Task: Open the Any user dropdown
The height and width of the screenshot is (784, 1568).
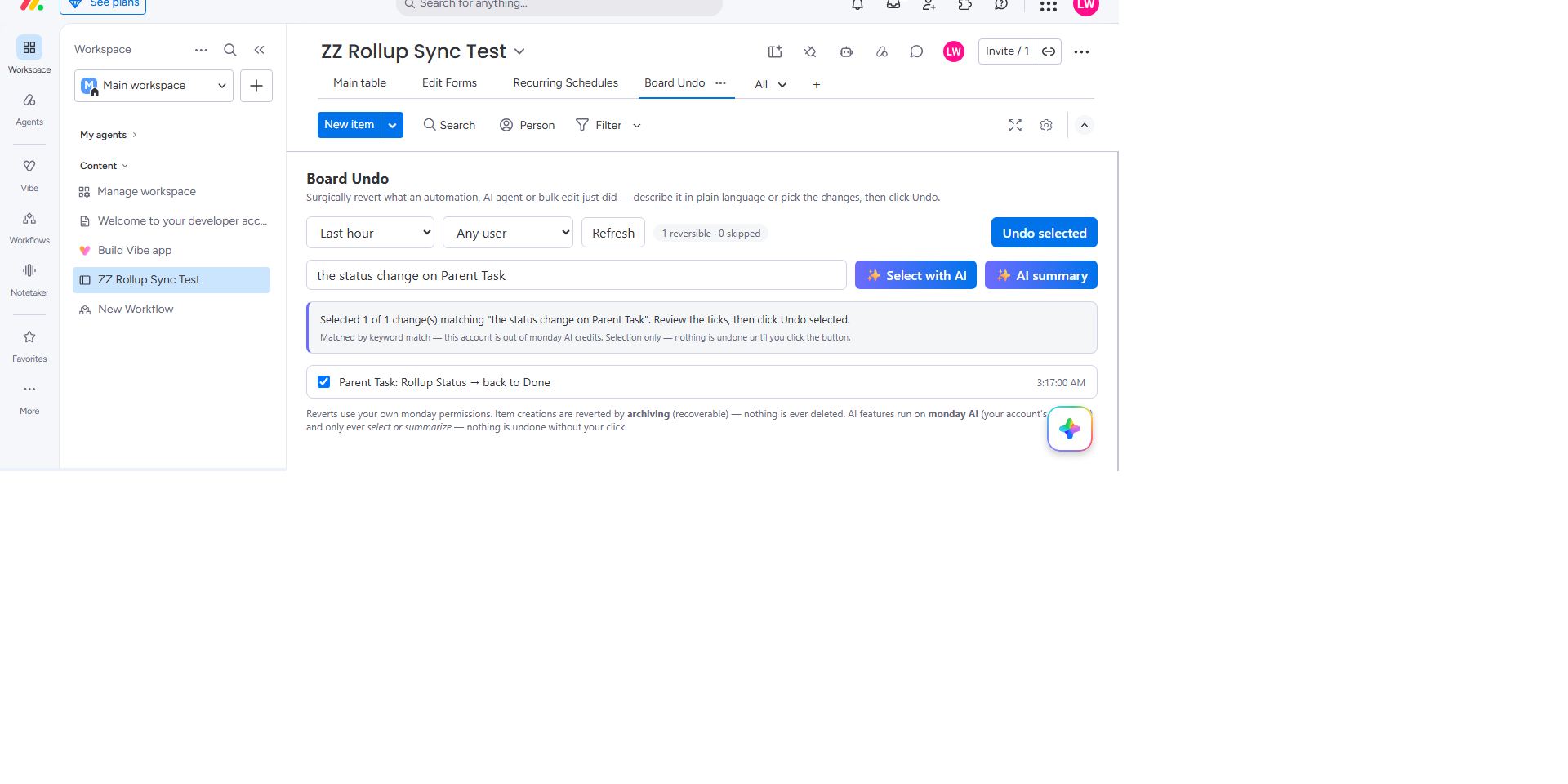Action: [x=508, y=233]
